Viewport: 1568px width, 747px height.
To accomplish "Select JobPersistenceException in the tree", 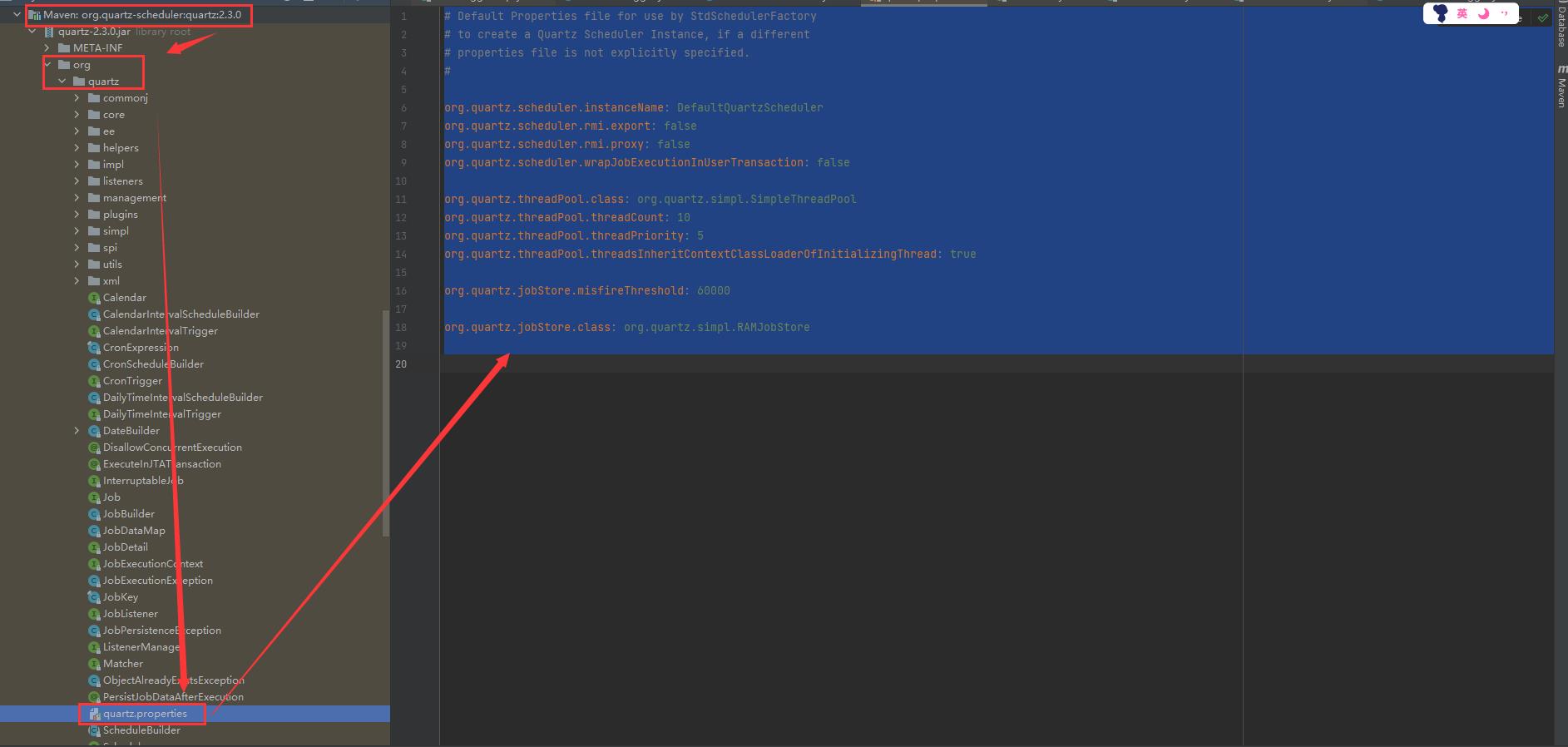I will tap(162, 630).
